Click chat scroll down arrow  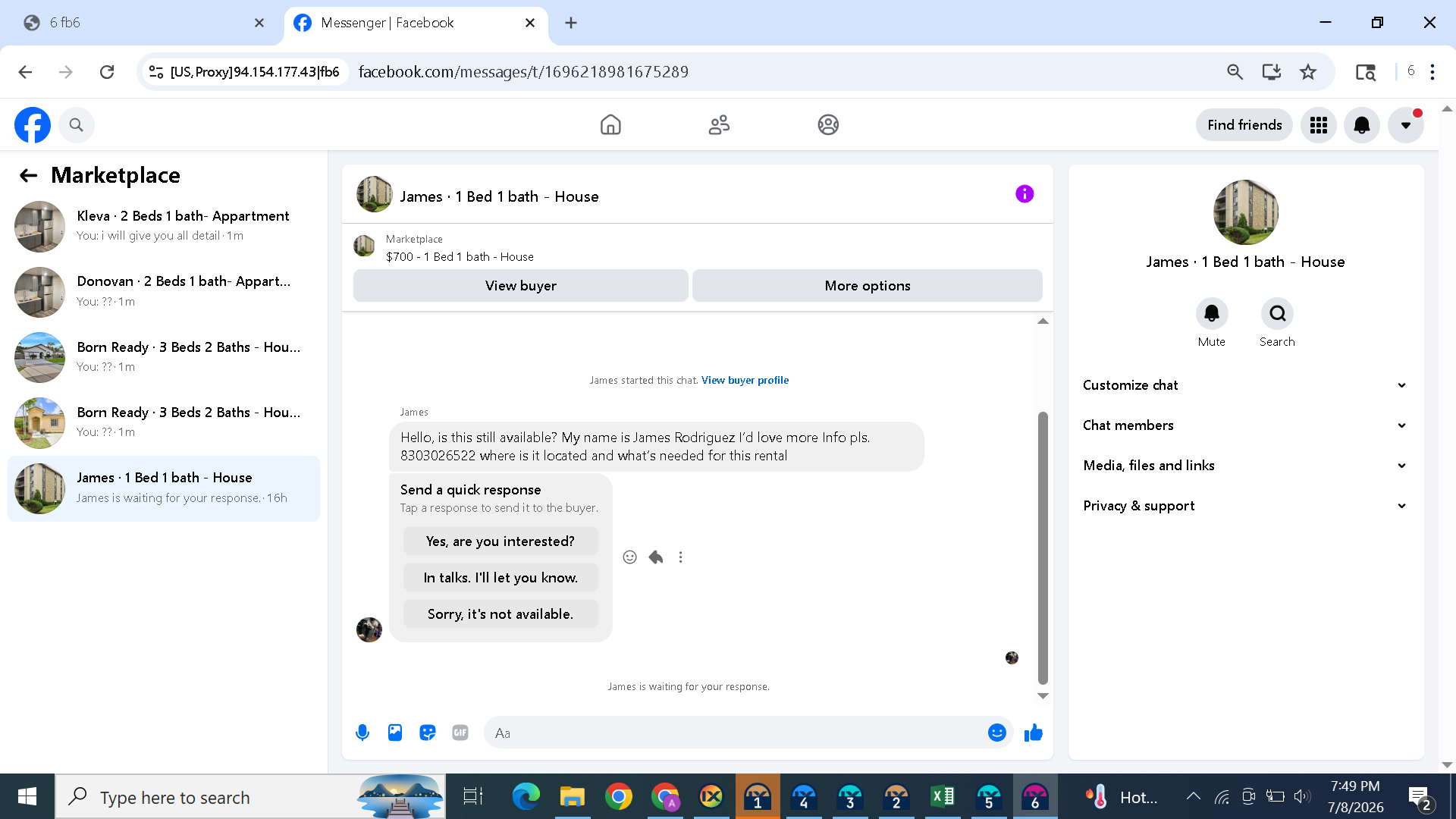1043,696
